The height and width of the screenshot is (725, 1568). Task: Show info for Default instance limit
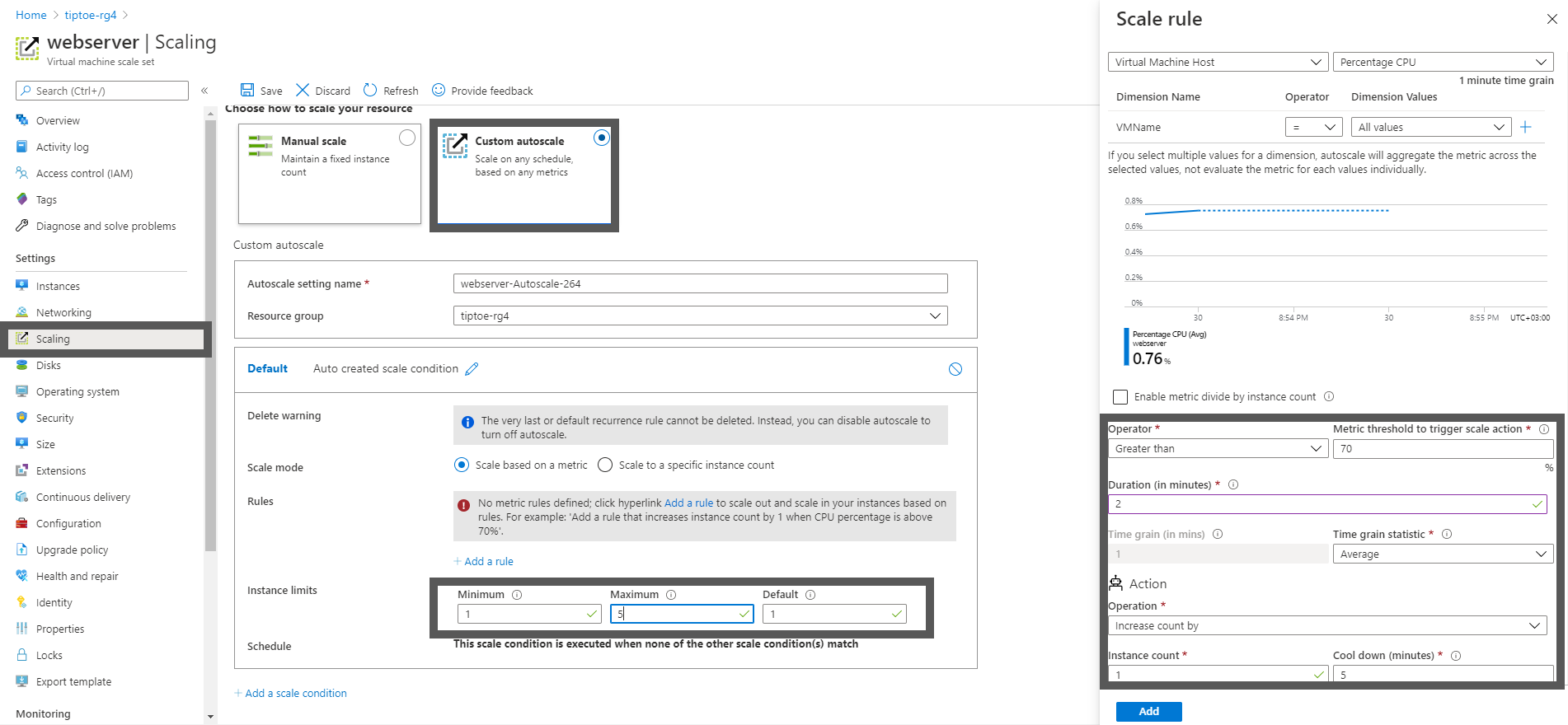810,595
